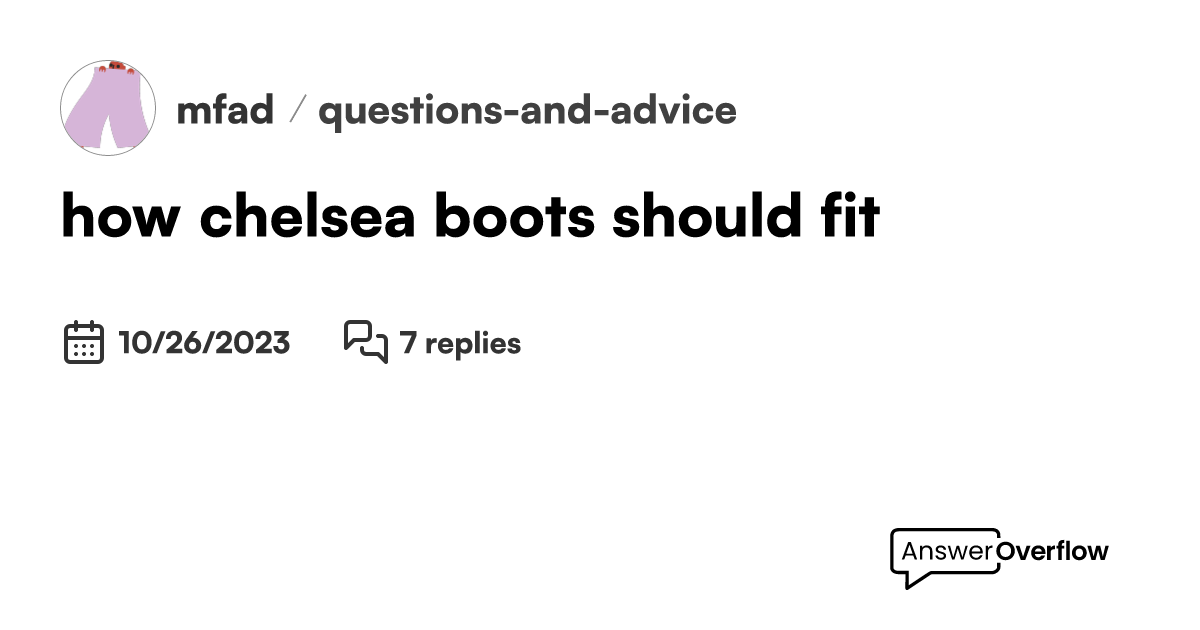Click the tail of the AnswerOverflow bubble
The height and width of the screenshot is (630, 1200).
[912, 580]
